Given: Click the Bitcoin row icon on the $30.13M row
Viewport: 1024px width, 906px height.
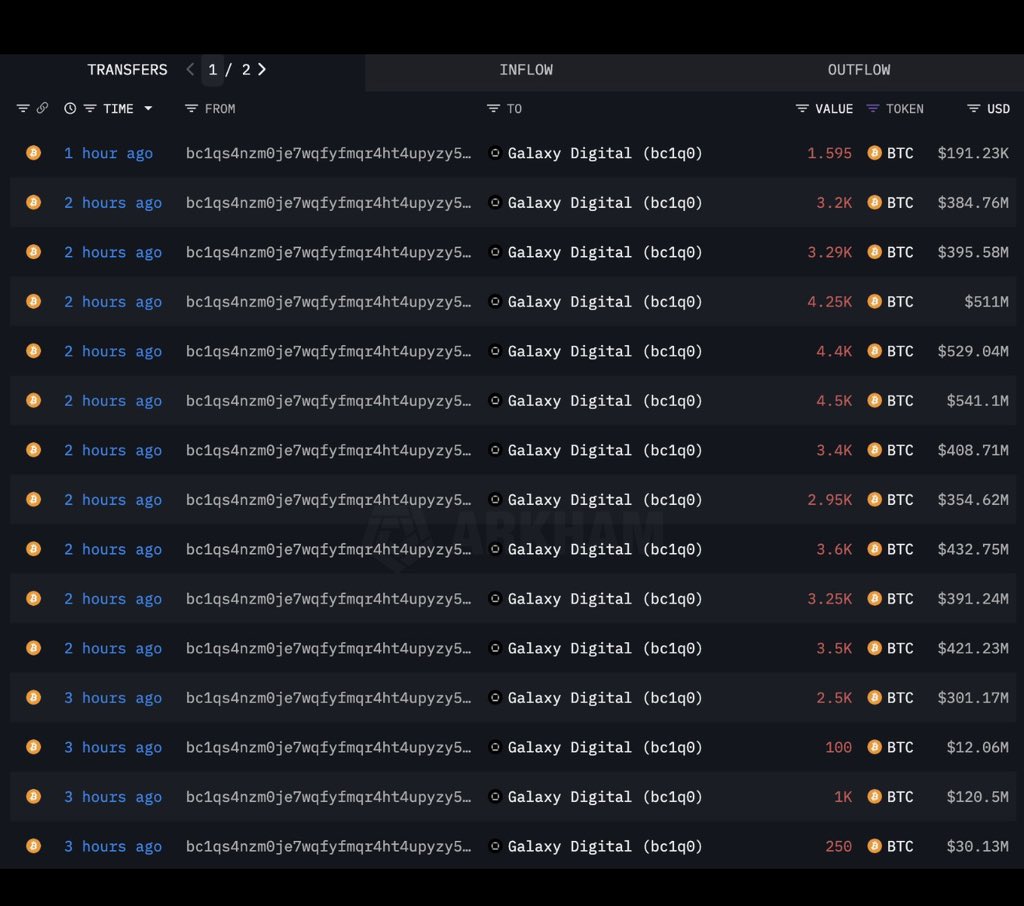Looking at the screenshot, I should (33, 846).
